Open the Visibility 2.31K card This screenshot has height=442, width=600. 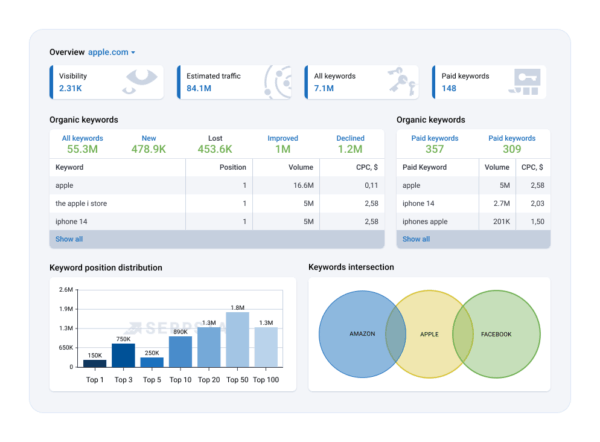pyautogui.click(x=107, y=82)
